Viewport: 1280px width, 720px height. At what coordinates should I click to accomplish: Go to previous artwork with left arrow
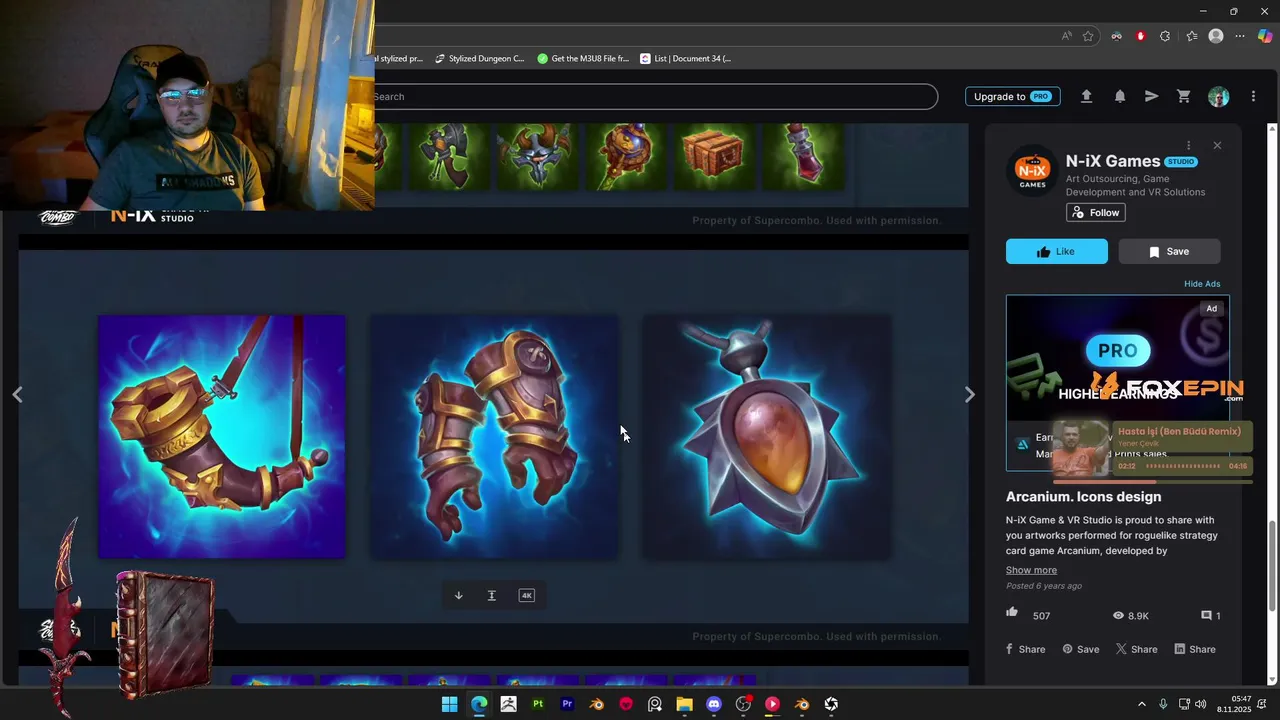[17, 394]
